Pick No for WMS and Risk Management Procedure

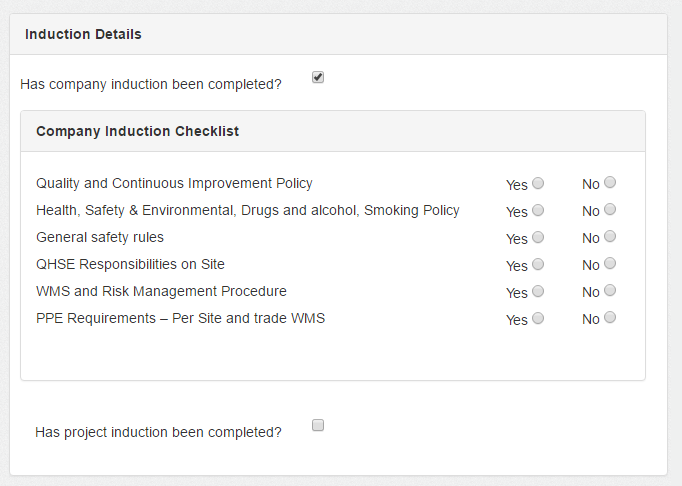[x=610, y=291]
